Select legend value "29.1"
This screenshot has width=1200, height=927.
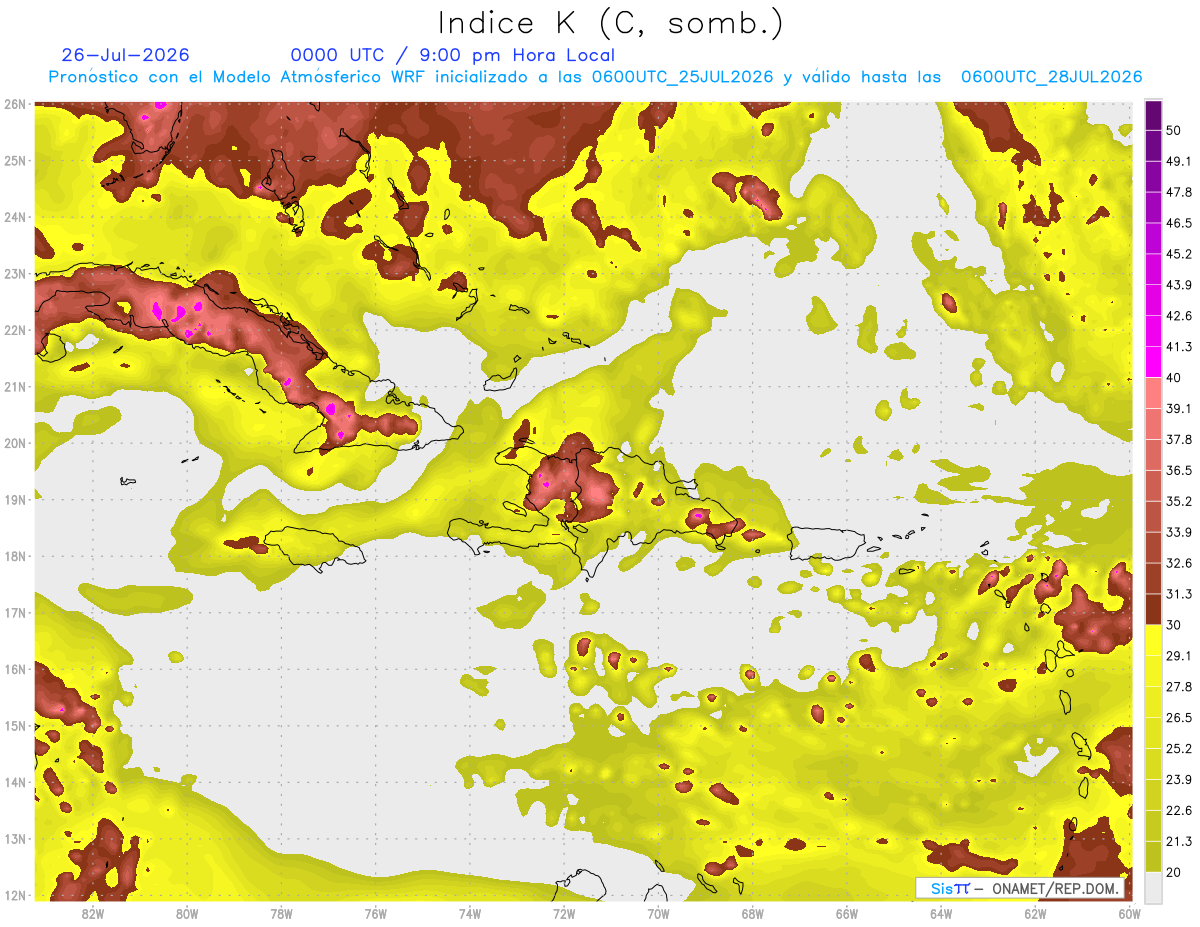click(x=1179, y=656)
